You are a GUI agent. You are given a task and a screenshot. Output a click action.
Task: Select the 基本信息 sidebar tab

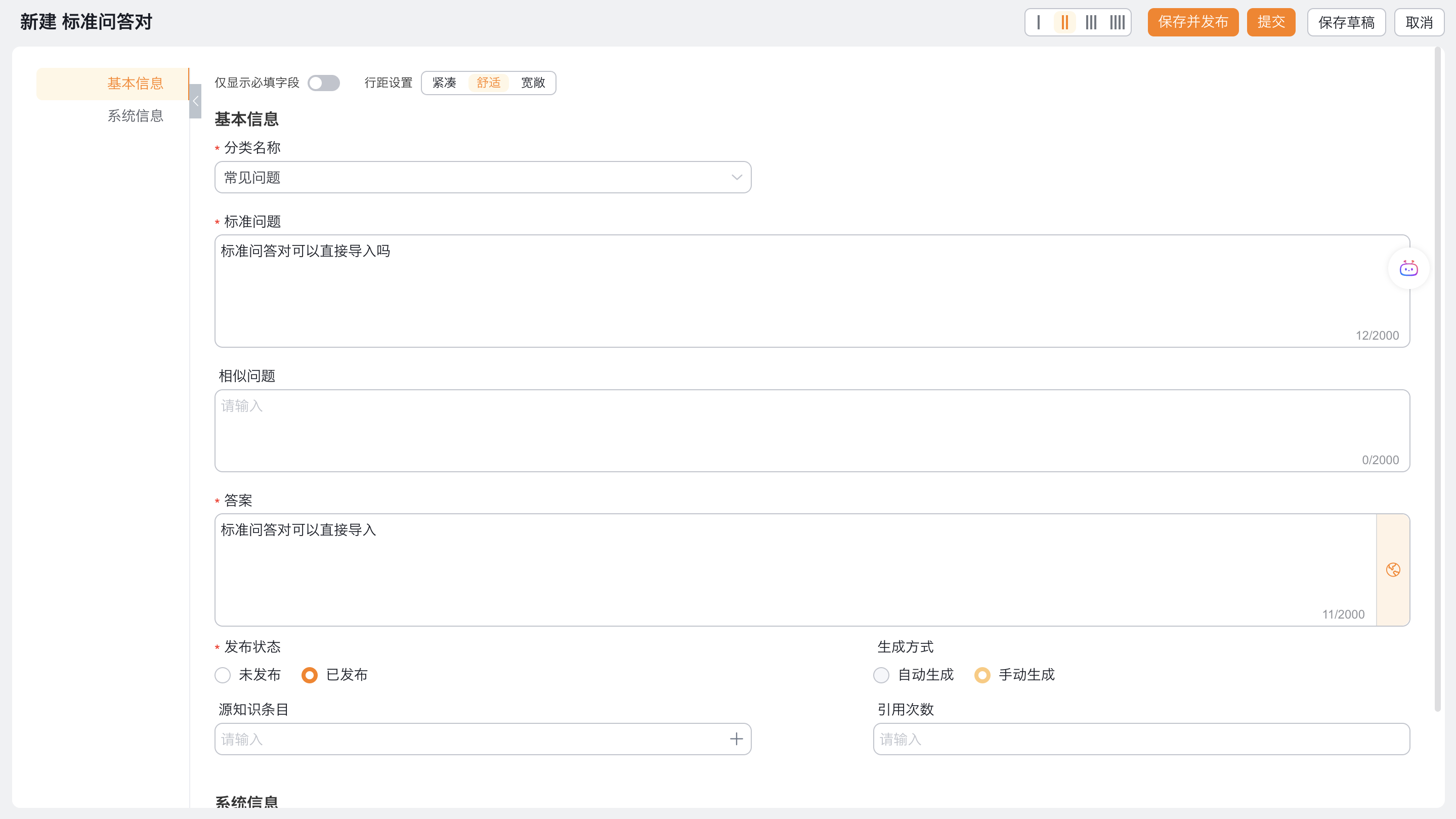click(135, 84)
